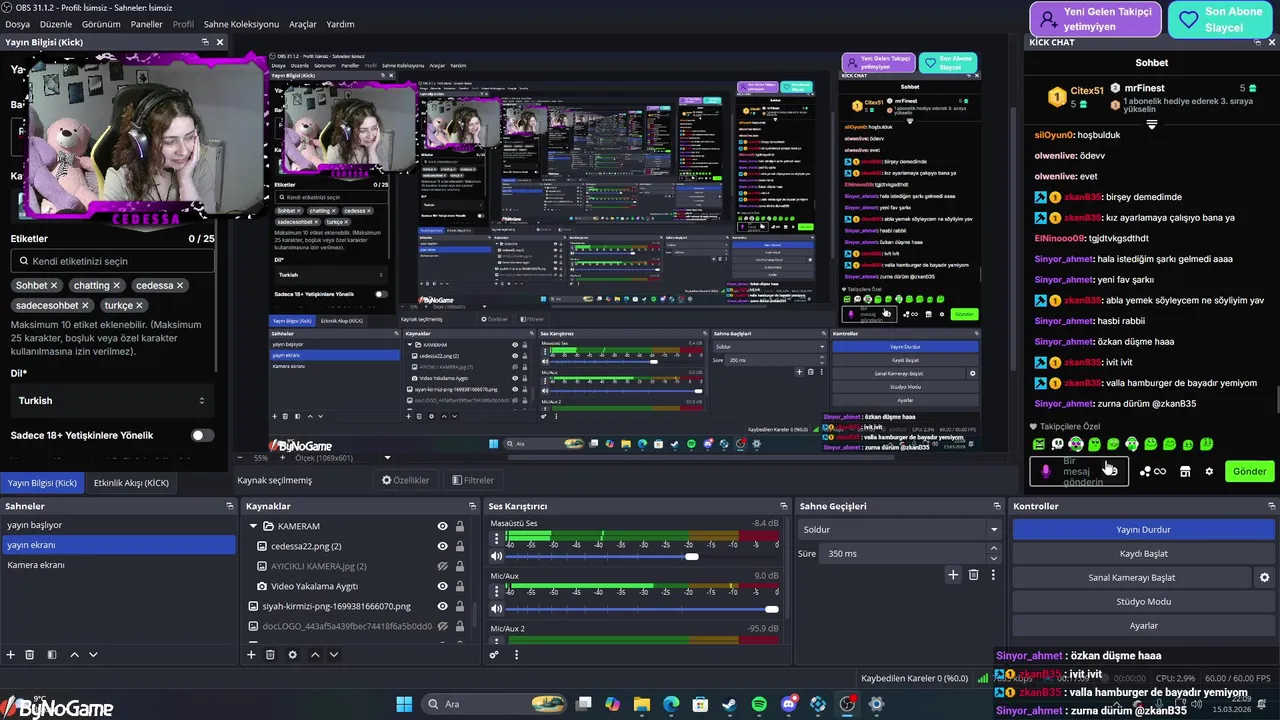The width and height of the screenshot is (1280, 720).
Task: Open Discord from the taskbar
Action: [788, 704]
